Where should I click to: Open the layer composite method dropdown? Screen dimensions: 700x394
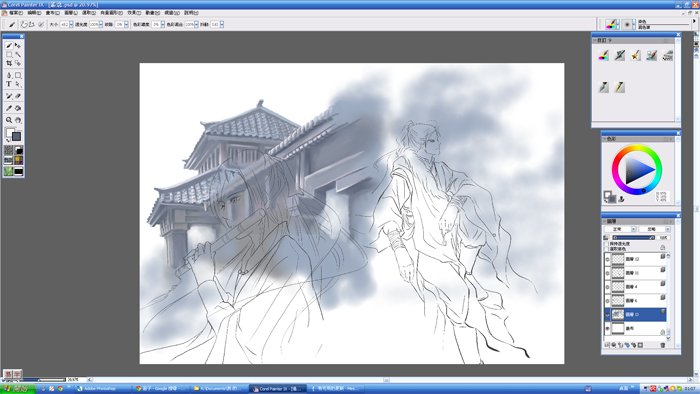click(x=621, y=229)
